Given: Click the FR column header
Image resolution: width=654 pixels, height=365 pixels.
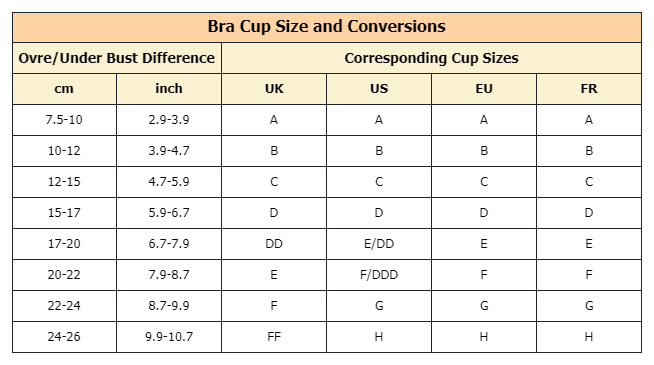Looking at the screenshot, I should (589, 88).
